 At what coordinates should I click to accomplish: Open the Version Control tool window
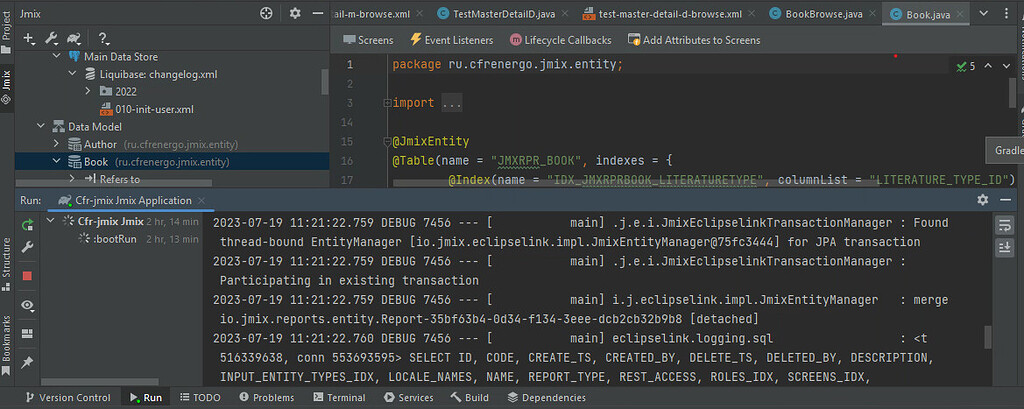coord(67,397)
